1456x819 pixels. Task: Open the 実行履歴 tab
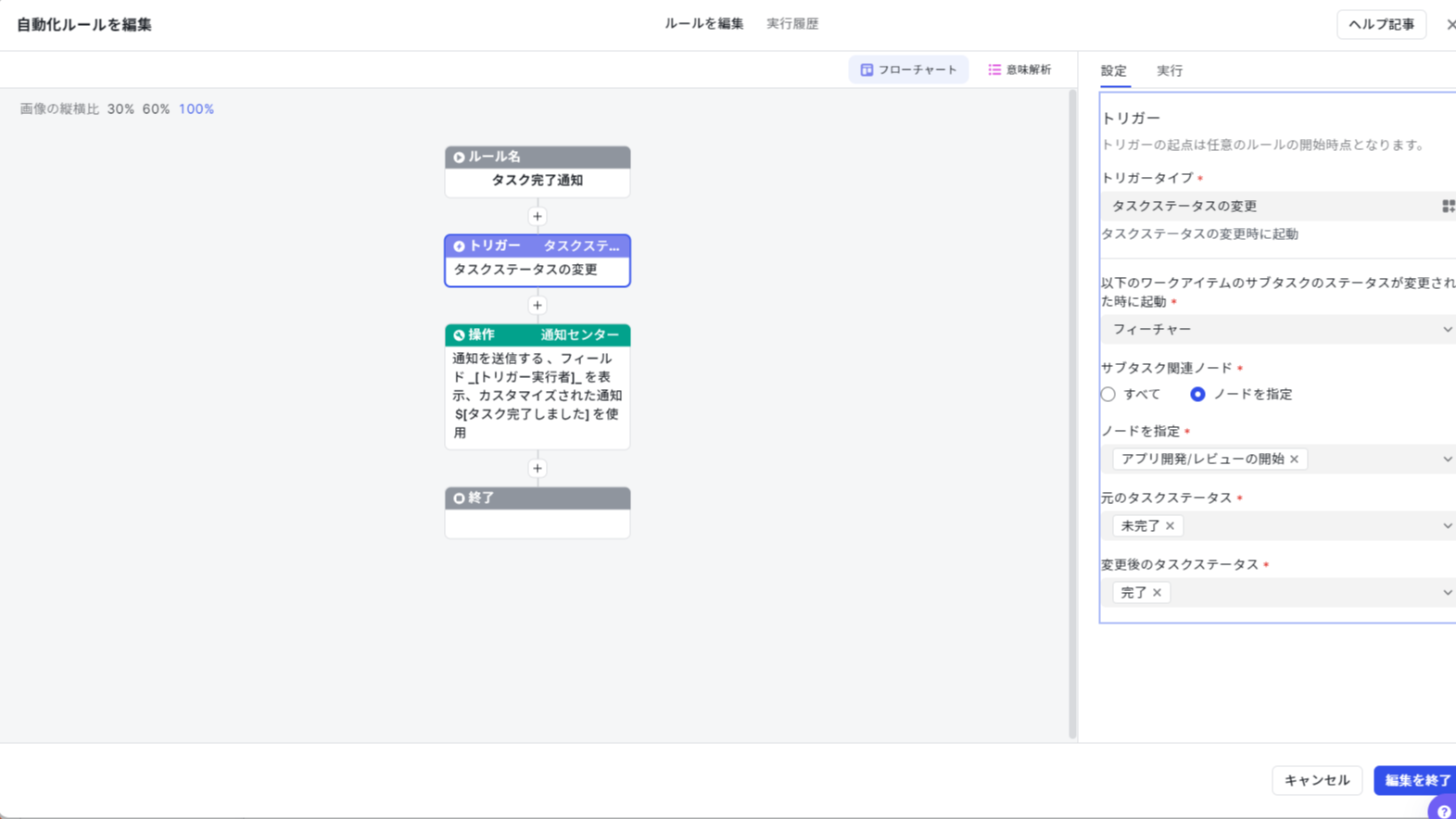pyautogui.click(x=792, y=24)
